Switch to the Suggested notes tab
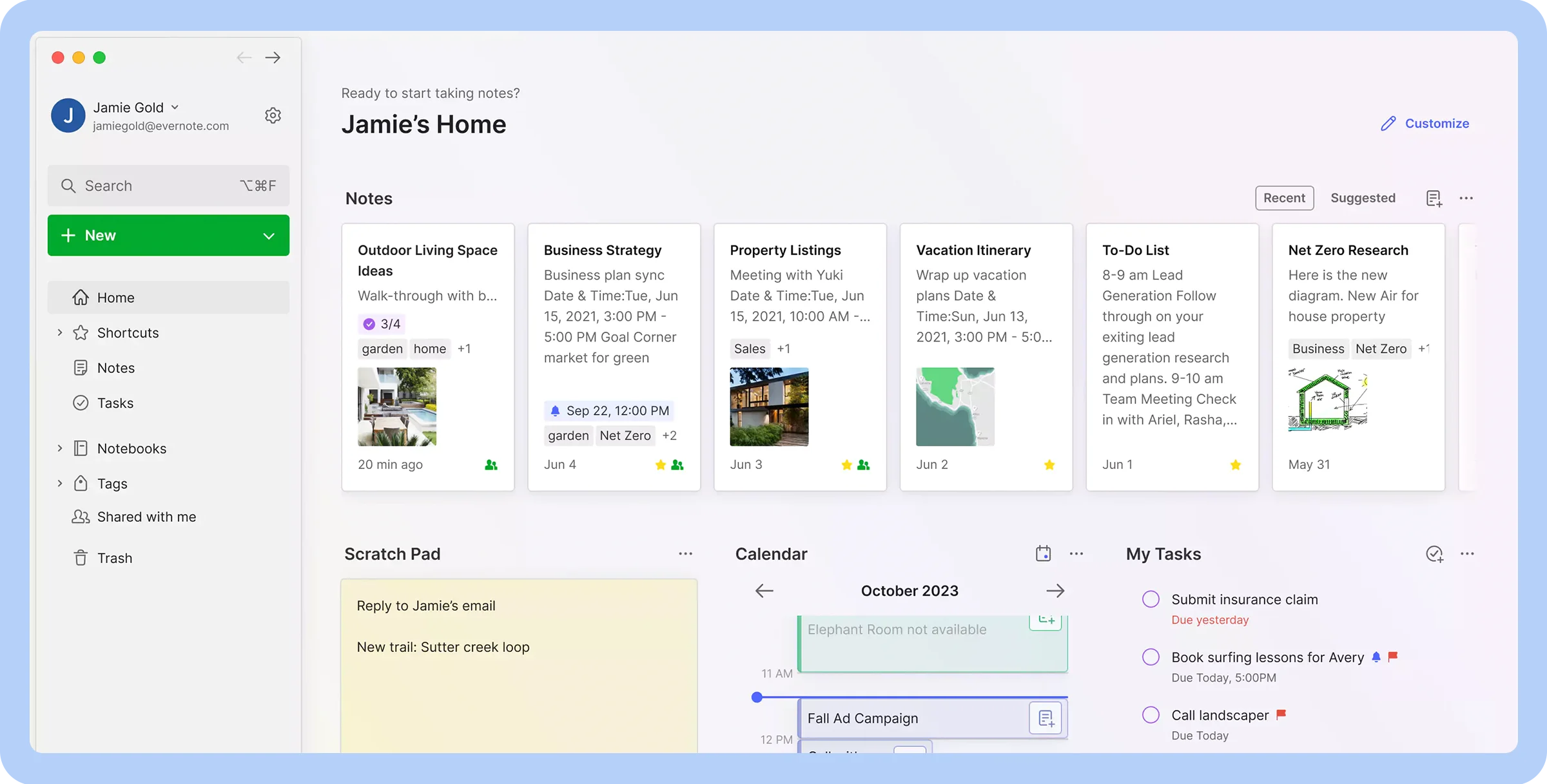This screenshot has height=784, width=1547. coord(1363,198)
